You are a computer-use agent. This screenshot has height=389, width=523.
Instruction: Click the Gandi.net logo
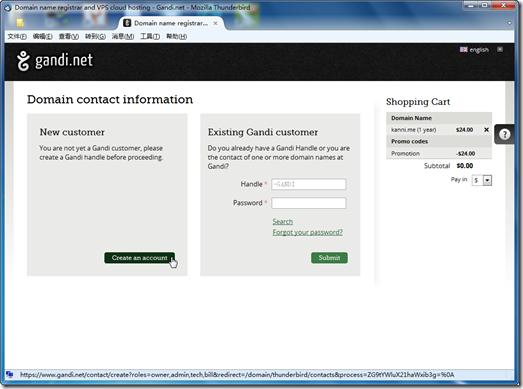click(x=55, y=61)
